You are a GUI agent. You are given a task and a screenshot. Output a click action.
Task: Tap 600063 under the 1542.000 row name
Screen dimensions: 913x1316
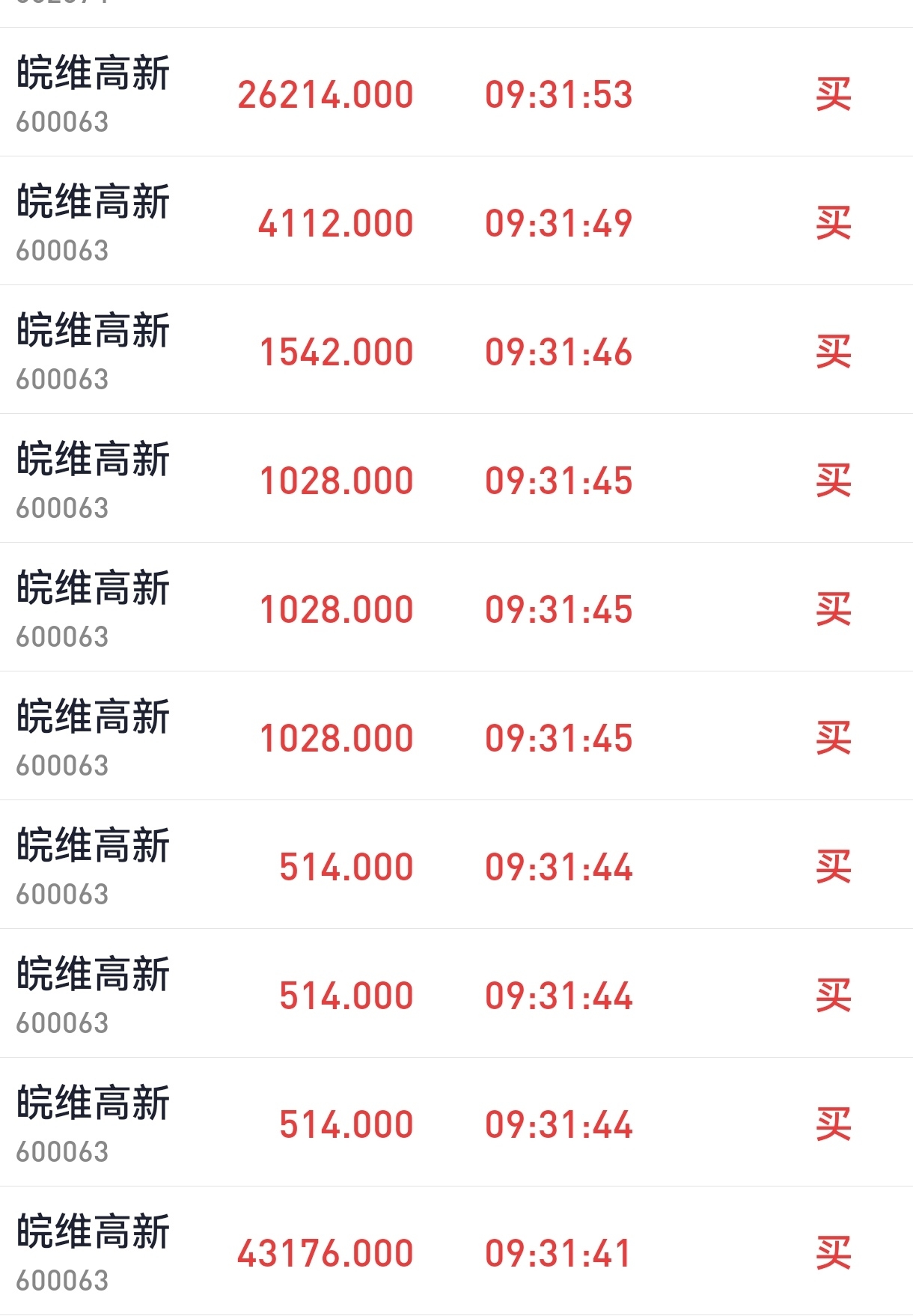tap(62, 379)
